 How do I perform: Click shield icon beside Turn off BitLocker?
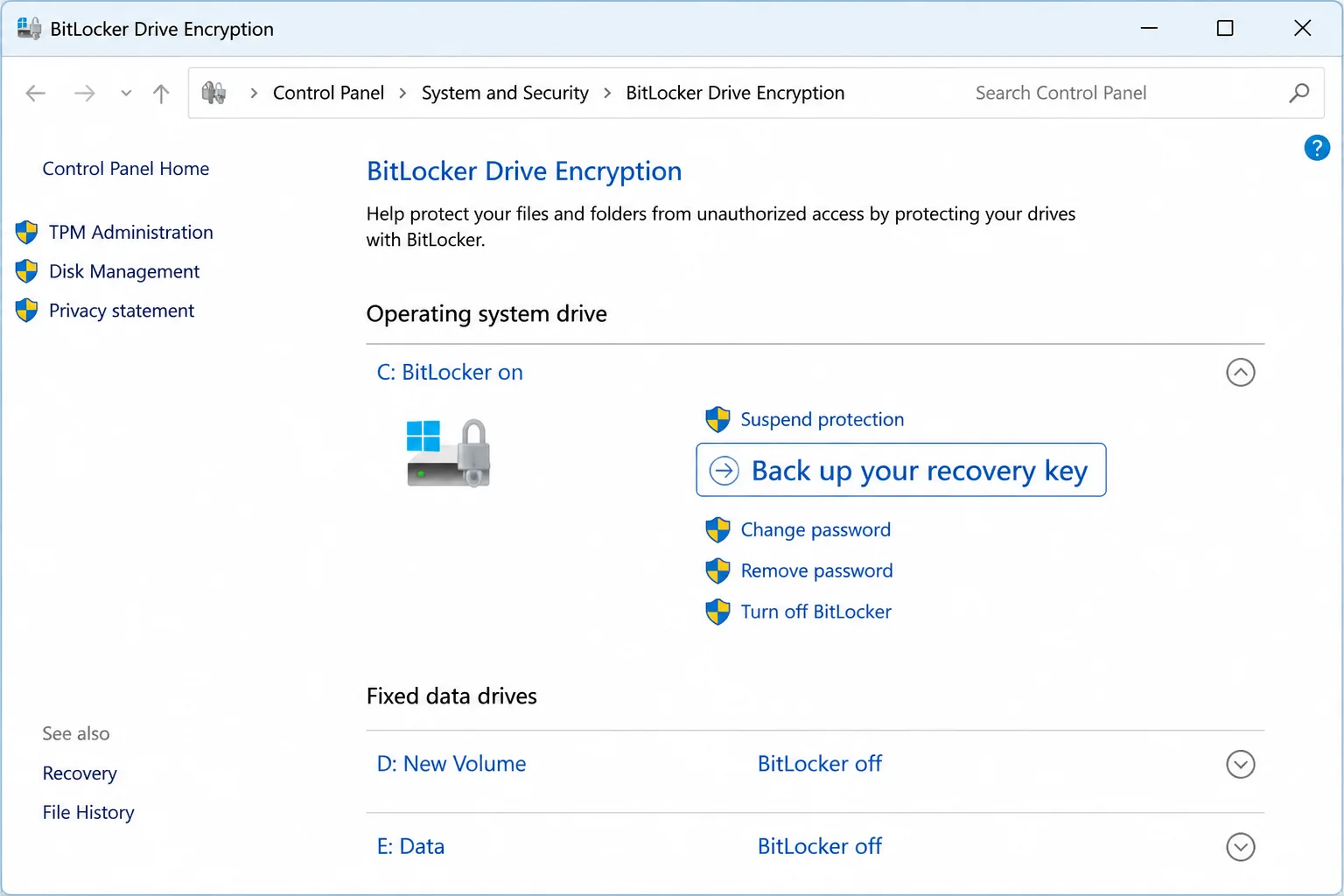[x=717, y=612]
